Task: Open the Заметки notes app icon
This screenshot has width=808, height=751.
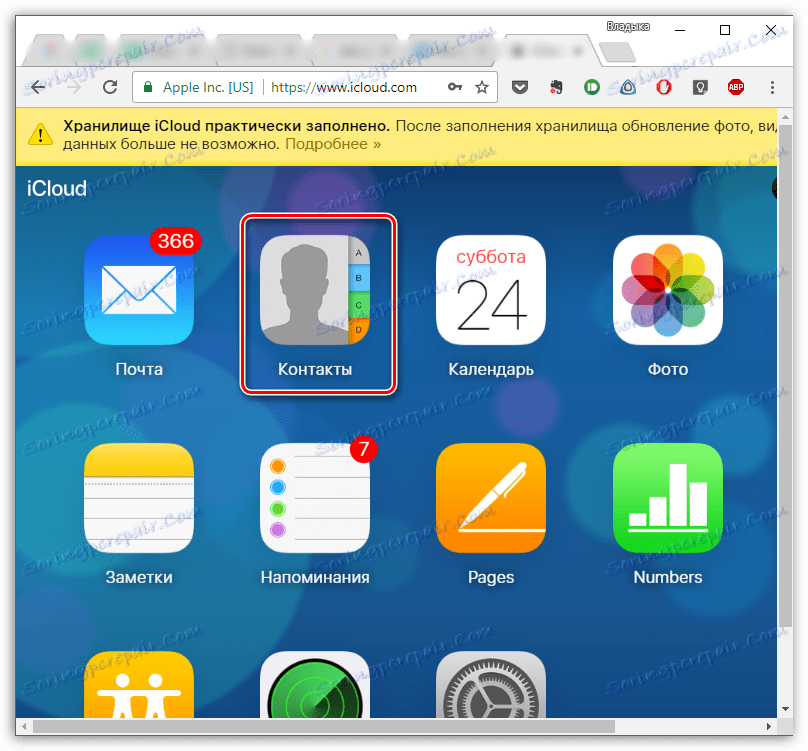Action: click(139, 498)
